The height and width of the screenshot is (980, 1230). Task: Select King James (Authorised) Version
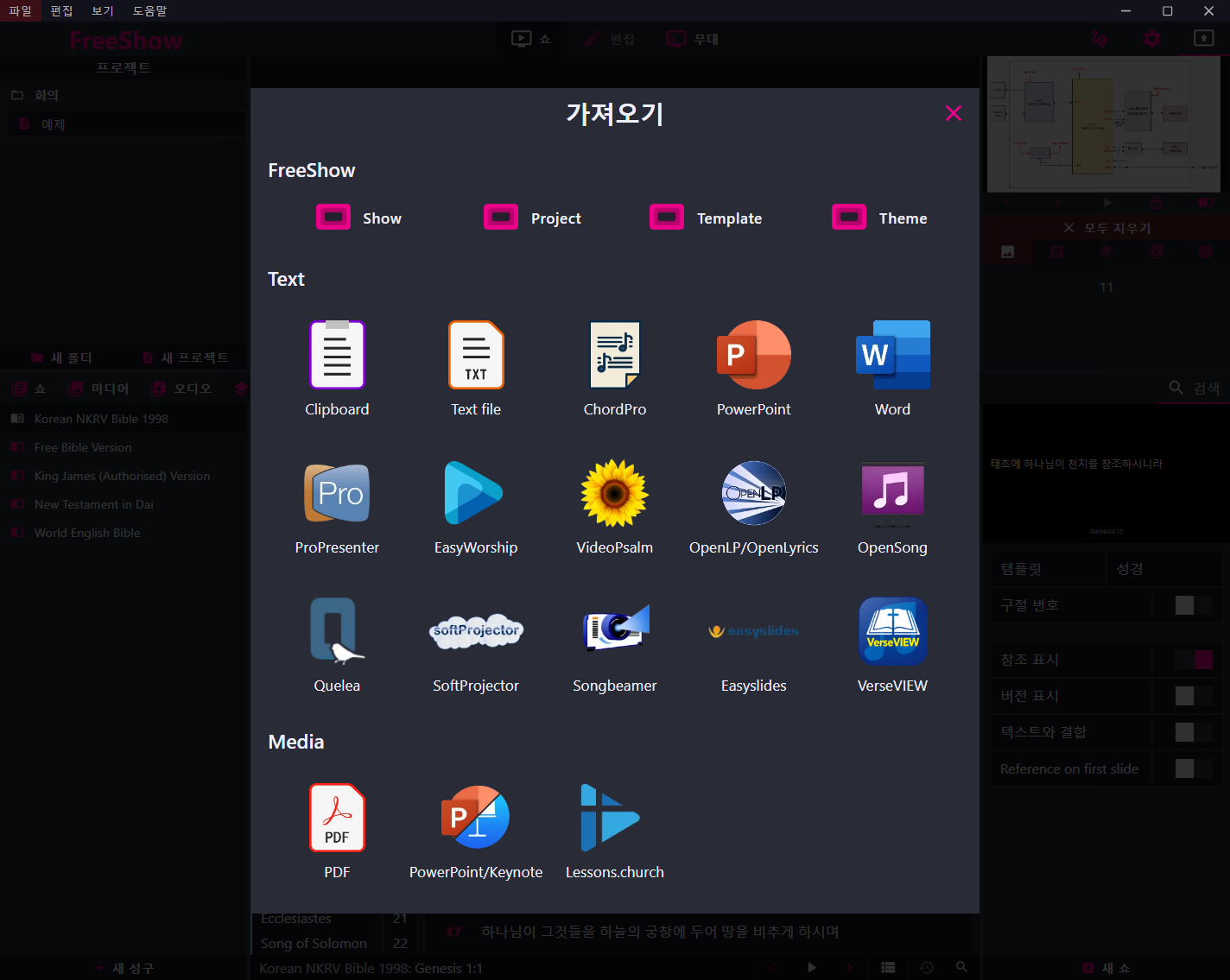pyautogui.click(x=124, y=476)
